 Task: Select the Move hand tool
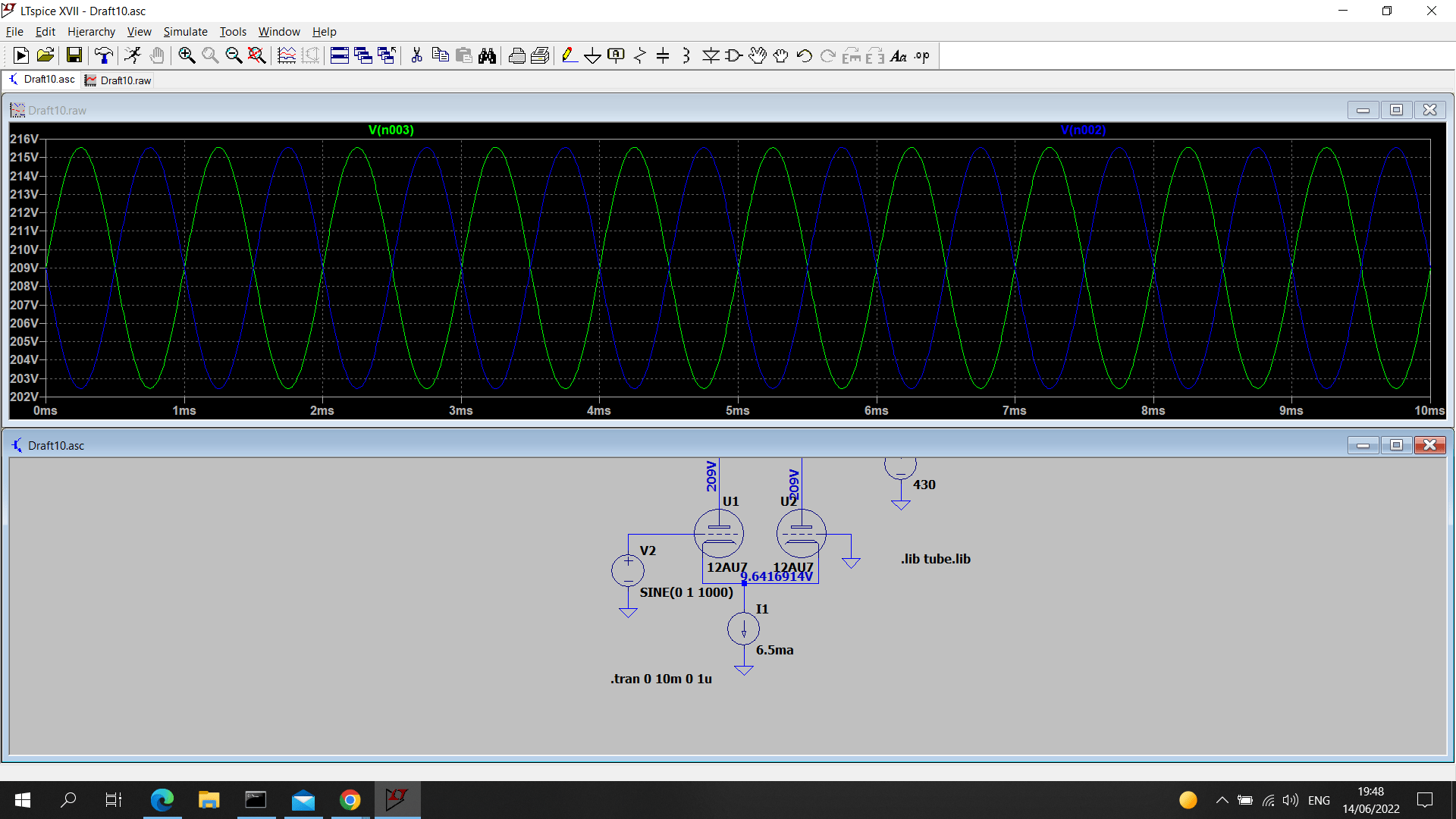click(758, 55)
